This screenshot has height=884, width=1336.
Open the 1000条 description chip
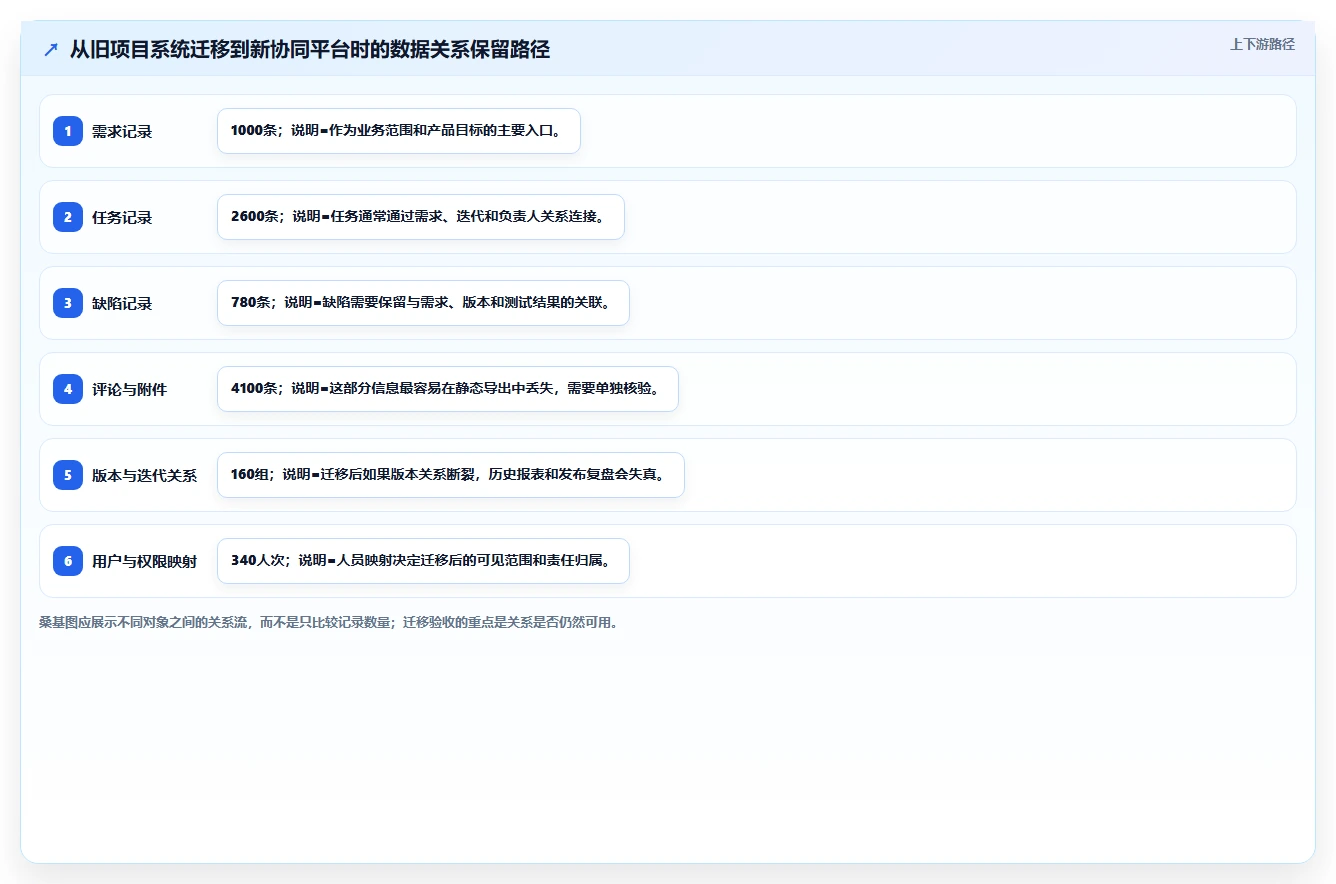pos(399,131)
